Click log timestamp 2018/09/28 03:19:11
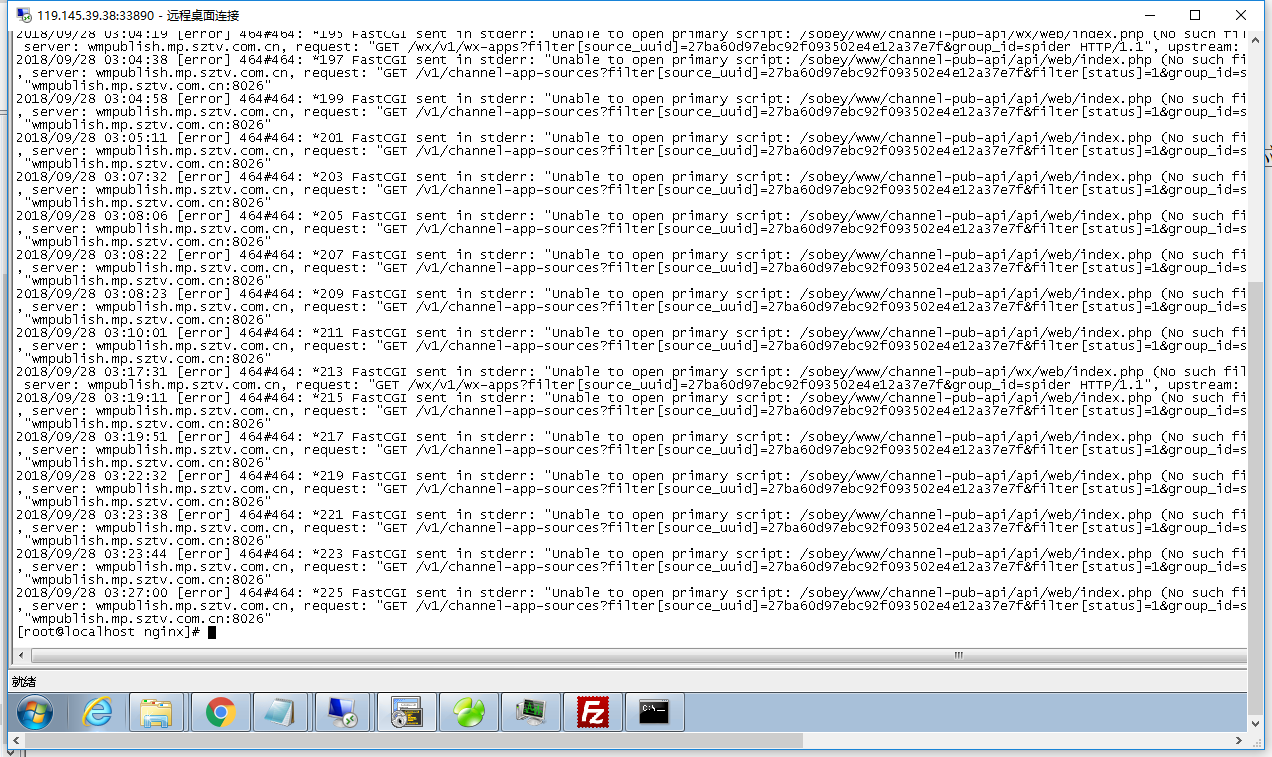 (91, 398)
